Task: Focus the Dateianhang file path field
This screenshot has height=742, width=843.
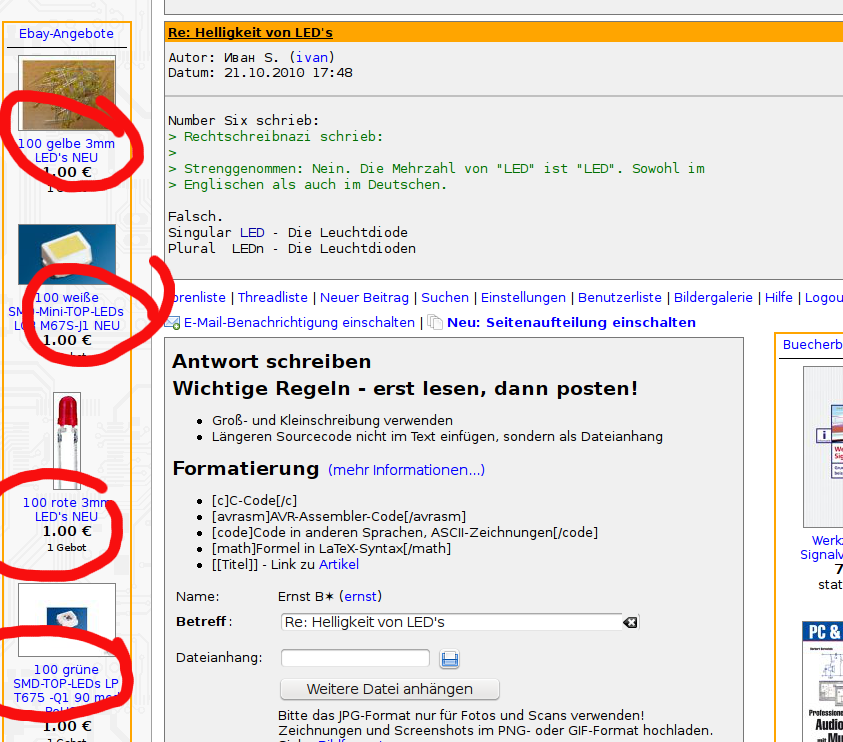Action: click(x=355, y=658)
